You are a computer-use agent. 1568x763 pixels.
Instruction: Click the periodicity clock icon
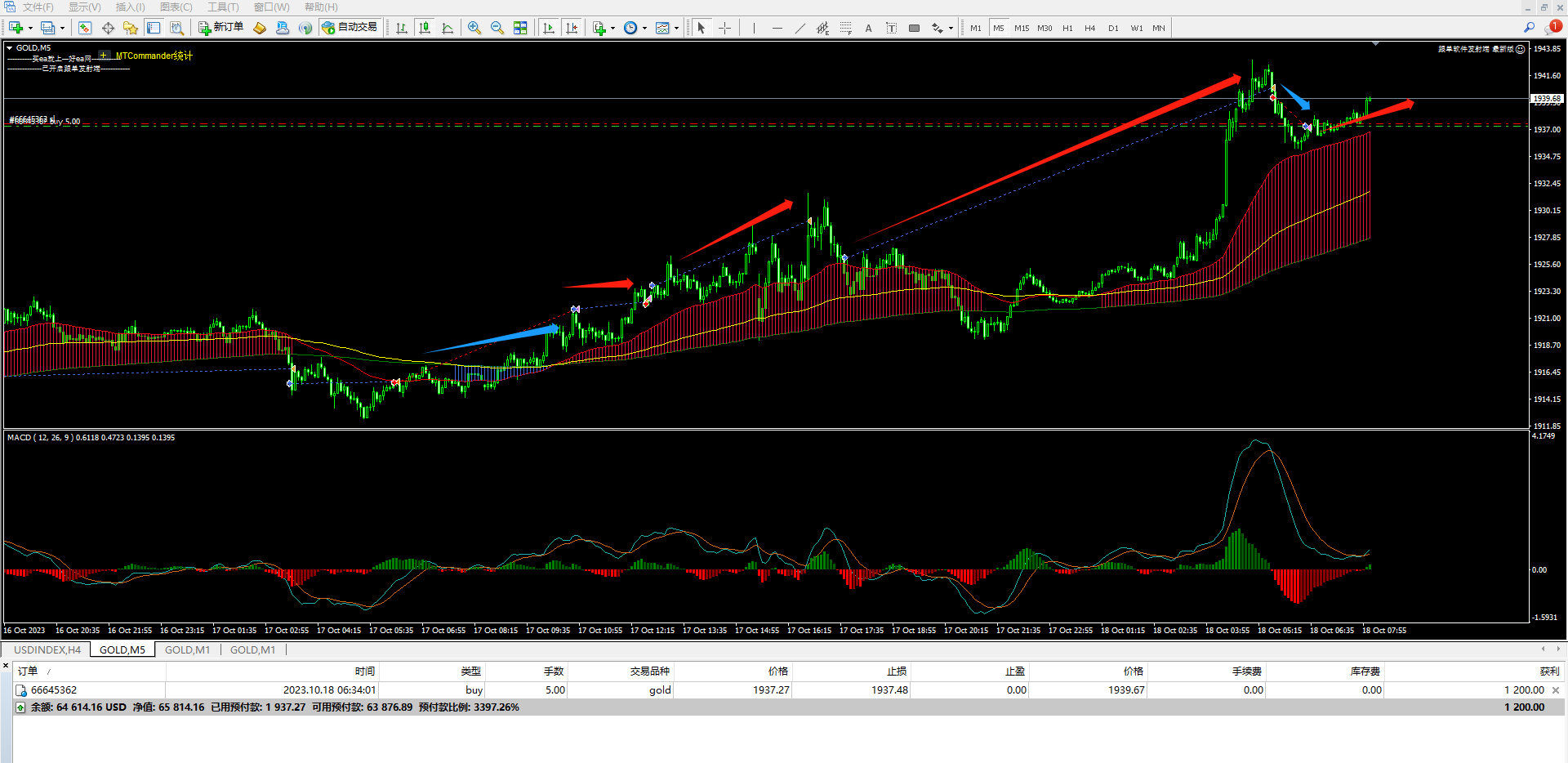pyautogui.click(x=630, y=28)
